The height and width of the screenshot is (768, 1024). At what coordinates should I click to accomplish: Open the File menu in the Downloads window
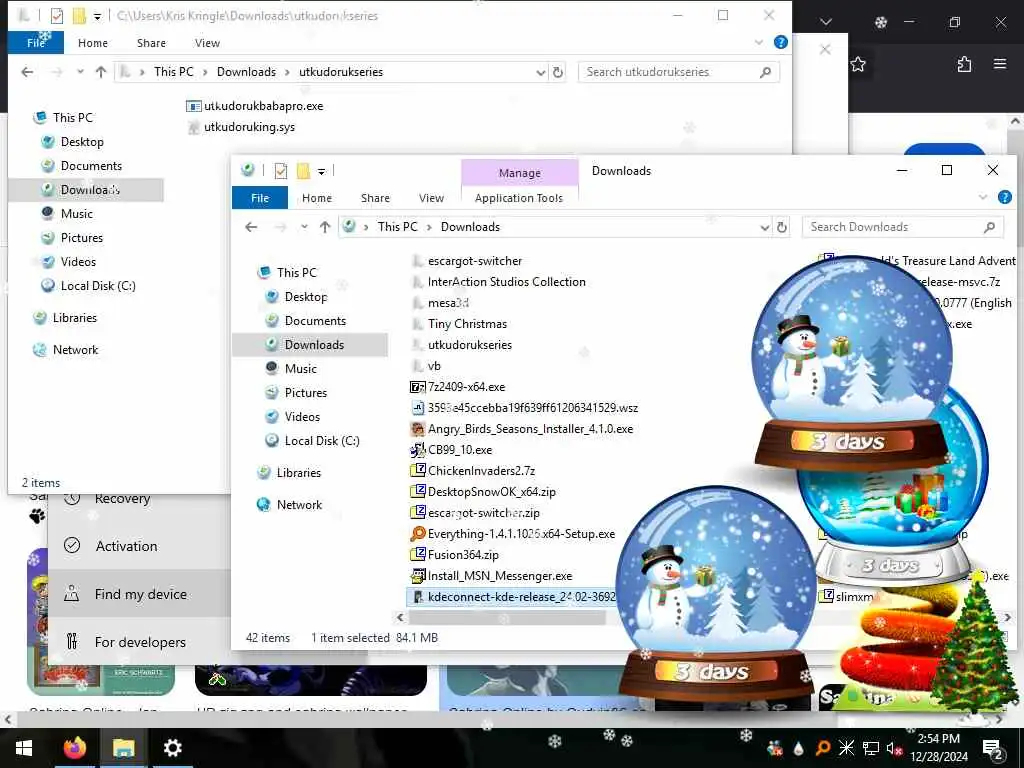point(260,198)
